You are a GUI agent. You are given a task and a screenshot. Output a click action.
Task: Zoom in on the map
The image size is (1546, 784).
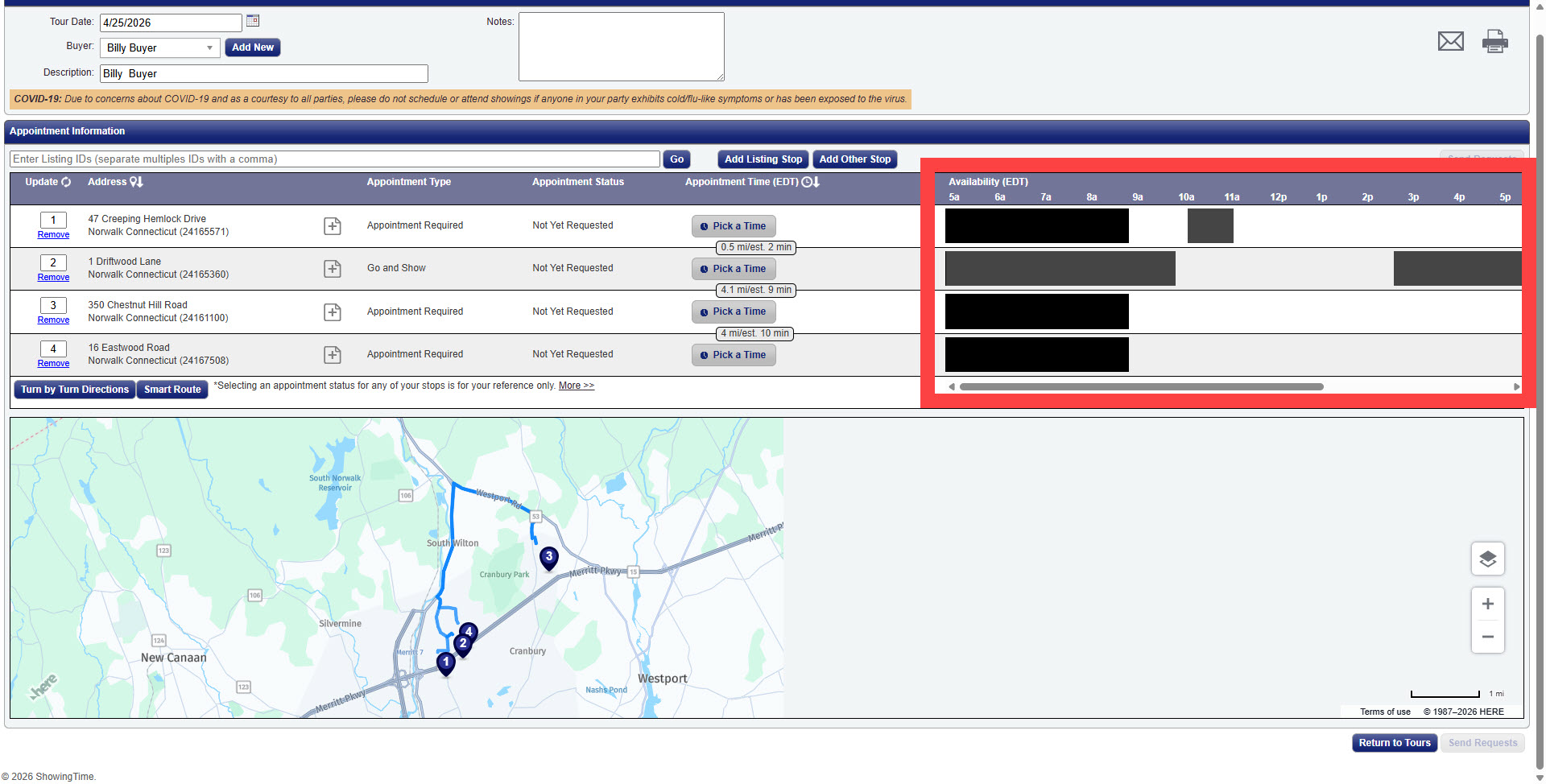click(1487, 605)
